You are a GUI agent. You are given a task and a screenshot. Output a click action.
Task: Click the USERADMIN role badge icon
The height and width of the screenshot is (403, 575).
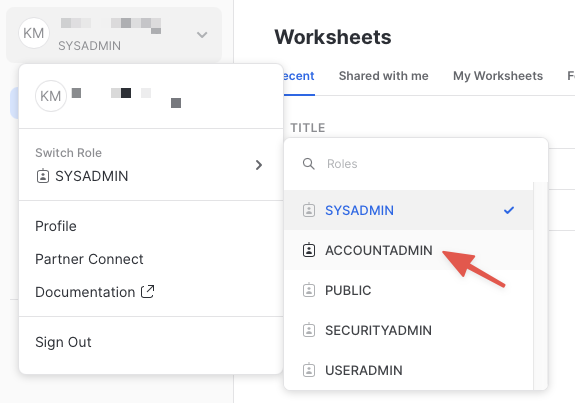(x=309, y=370)
